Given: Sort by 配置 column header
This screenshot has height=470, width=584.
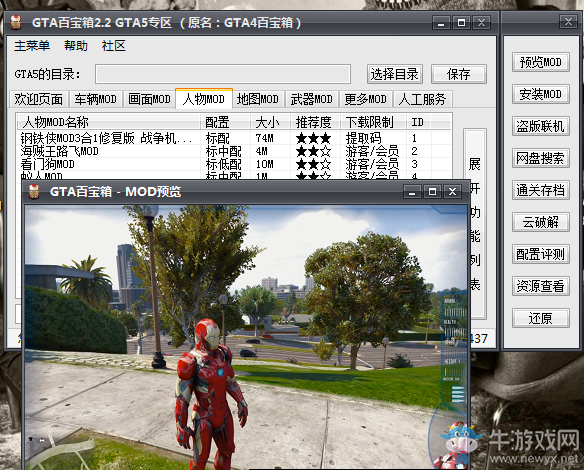Looking at the screenshot, I should point(225,122).
